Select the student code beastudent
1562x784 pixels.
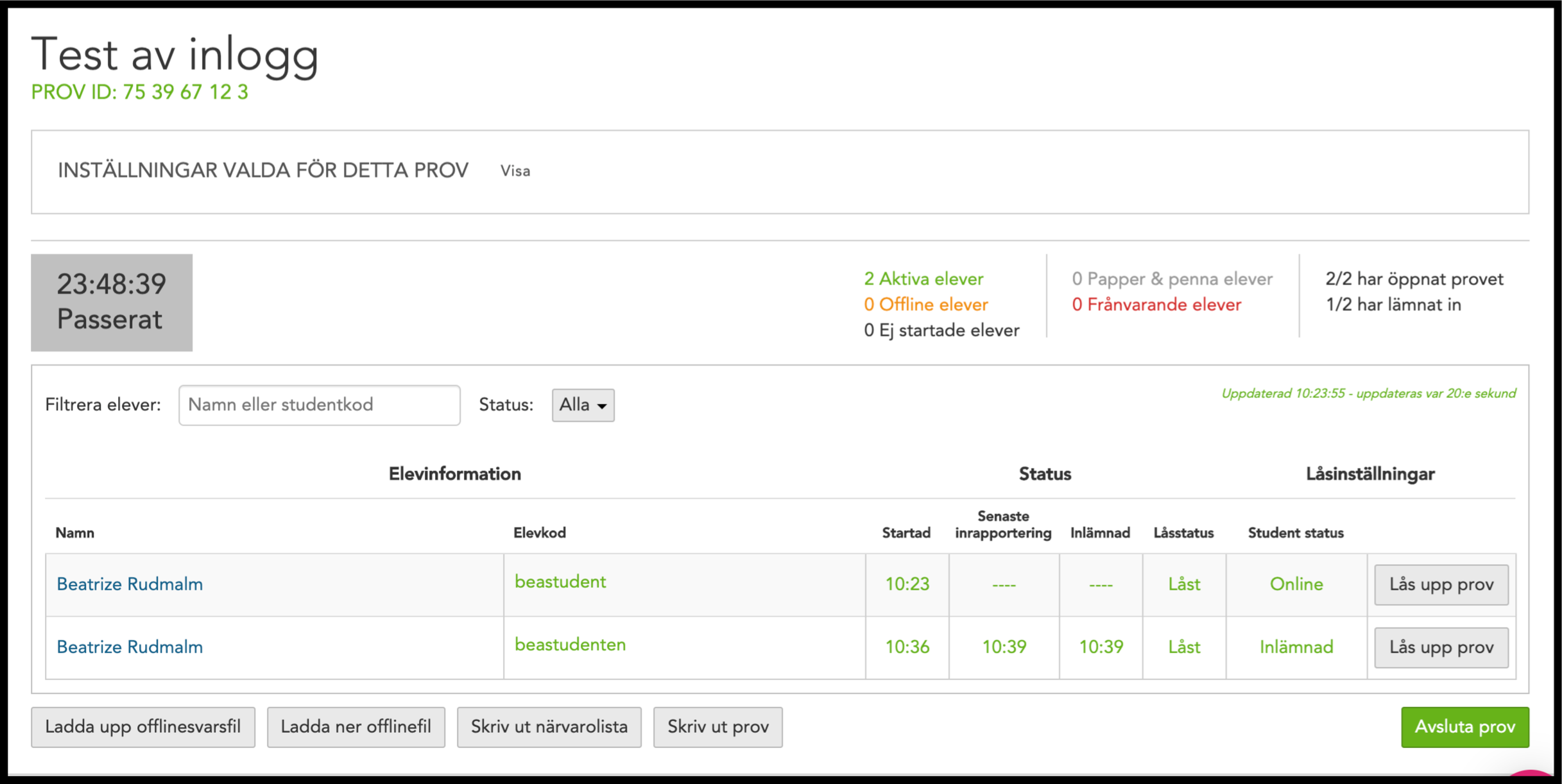point(560,582)
